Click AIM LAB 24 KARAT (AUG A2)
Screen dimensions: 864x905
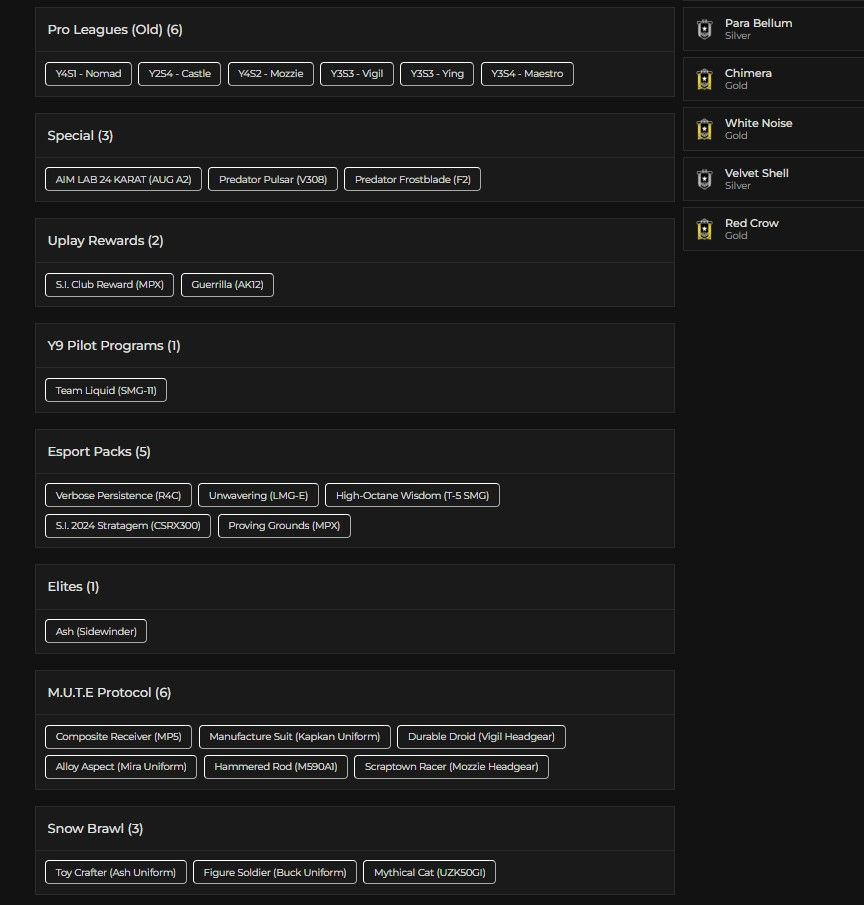click(x=124, y=179)
